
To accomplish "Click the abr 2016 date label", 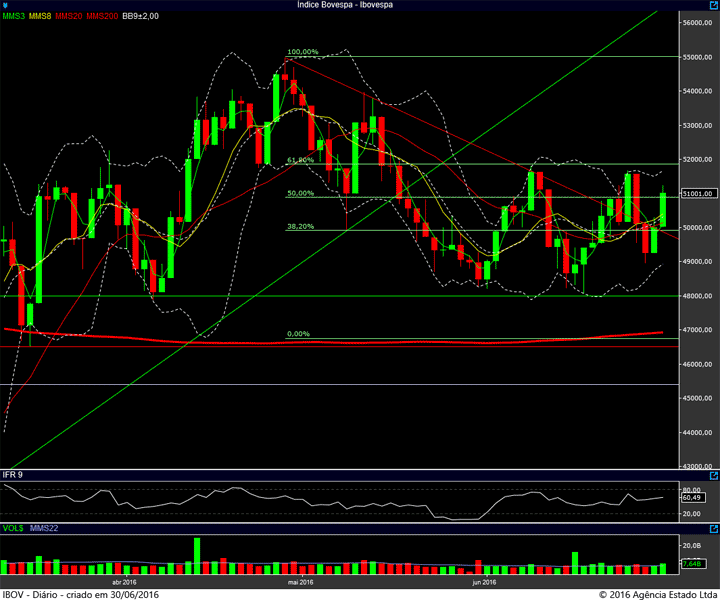I will [x=124, y=582].
